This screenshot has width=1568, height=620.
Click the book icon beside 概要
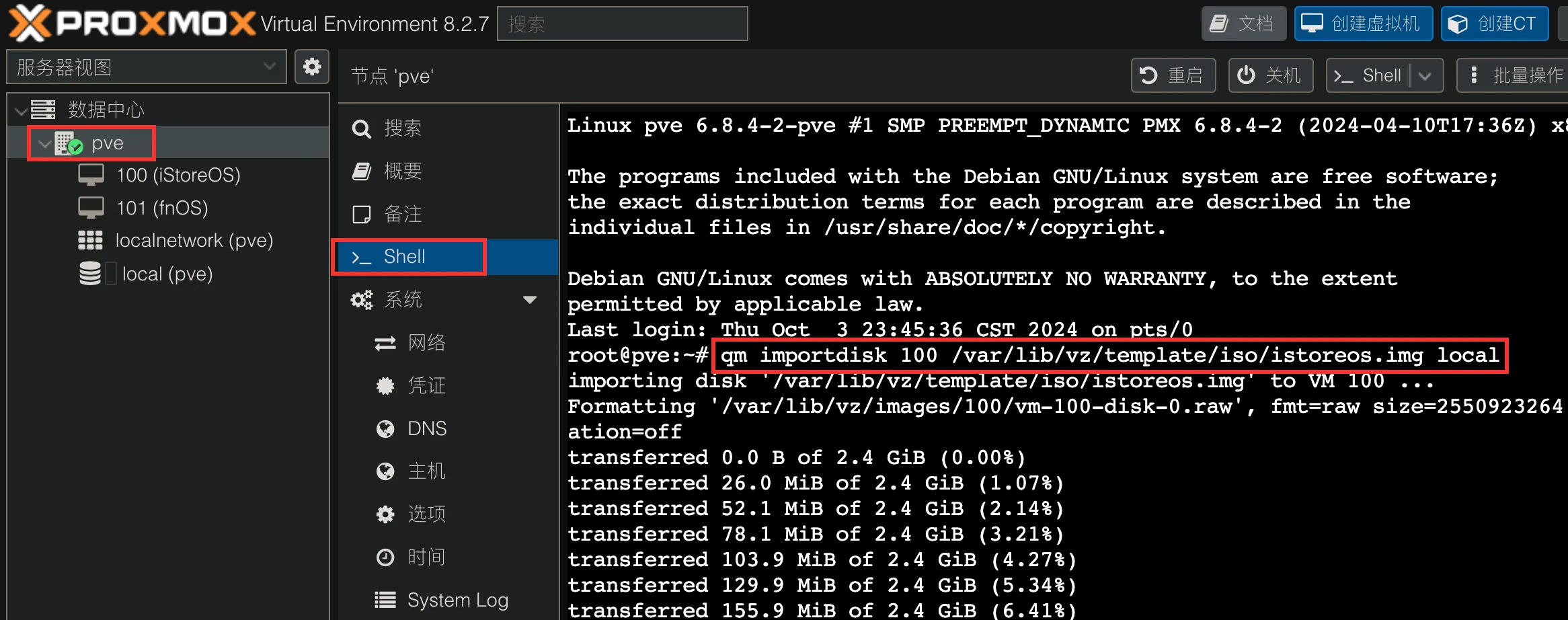[362, 171]
